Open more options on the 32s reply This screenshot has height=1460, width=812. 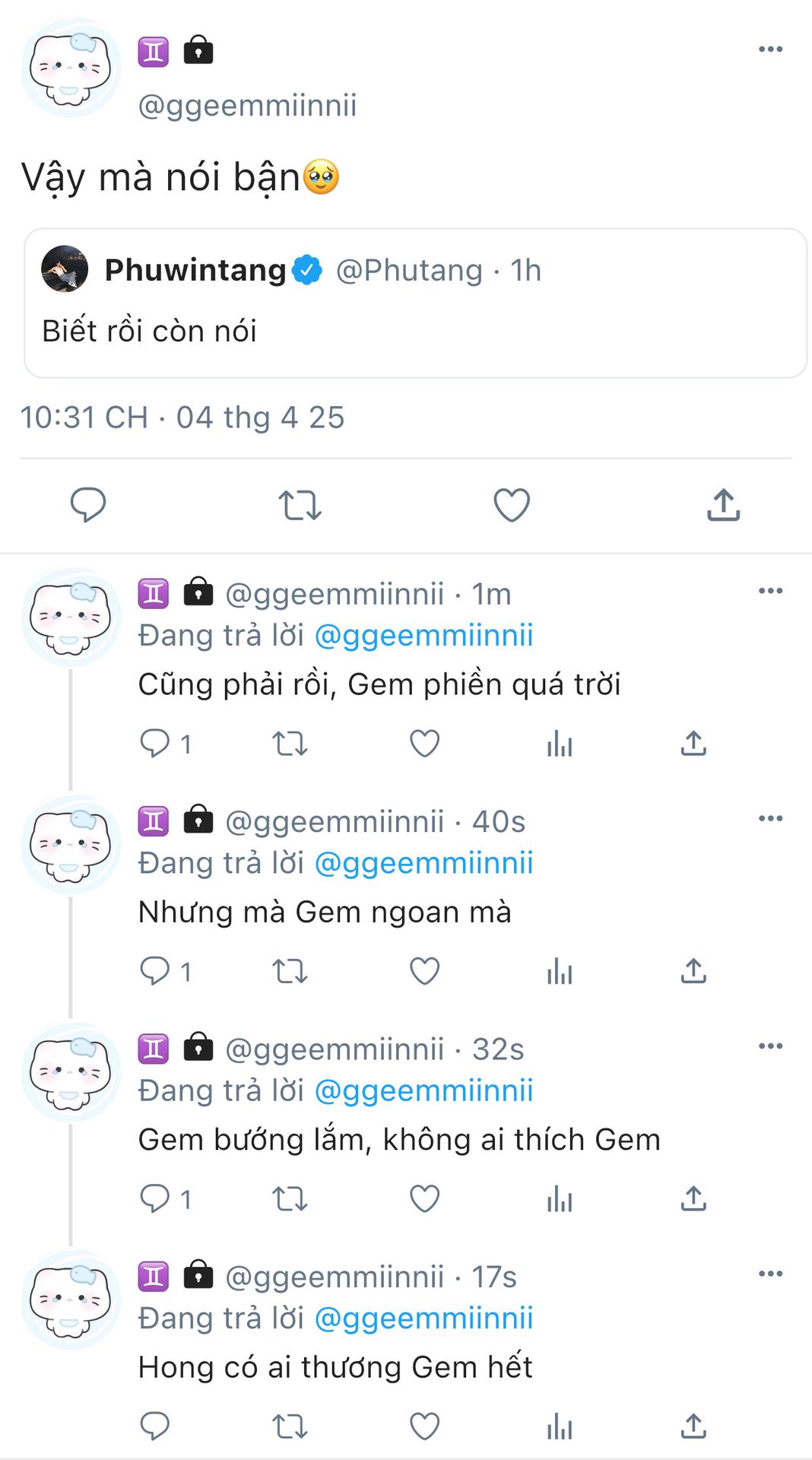(x=770, y=1046)
